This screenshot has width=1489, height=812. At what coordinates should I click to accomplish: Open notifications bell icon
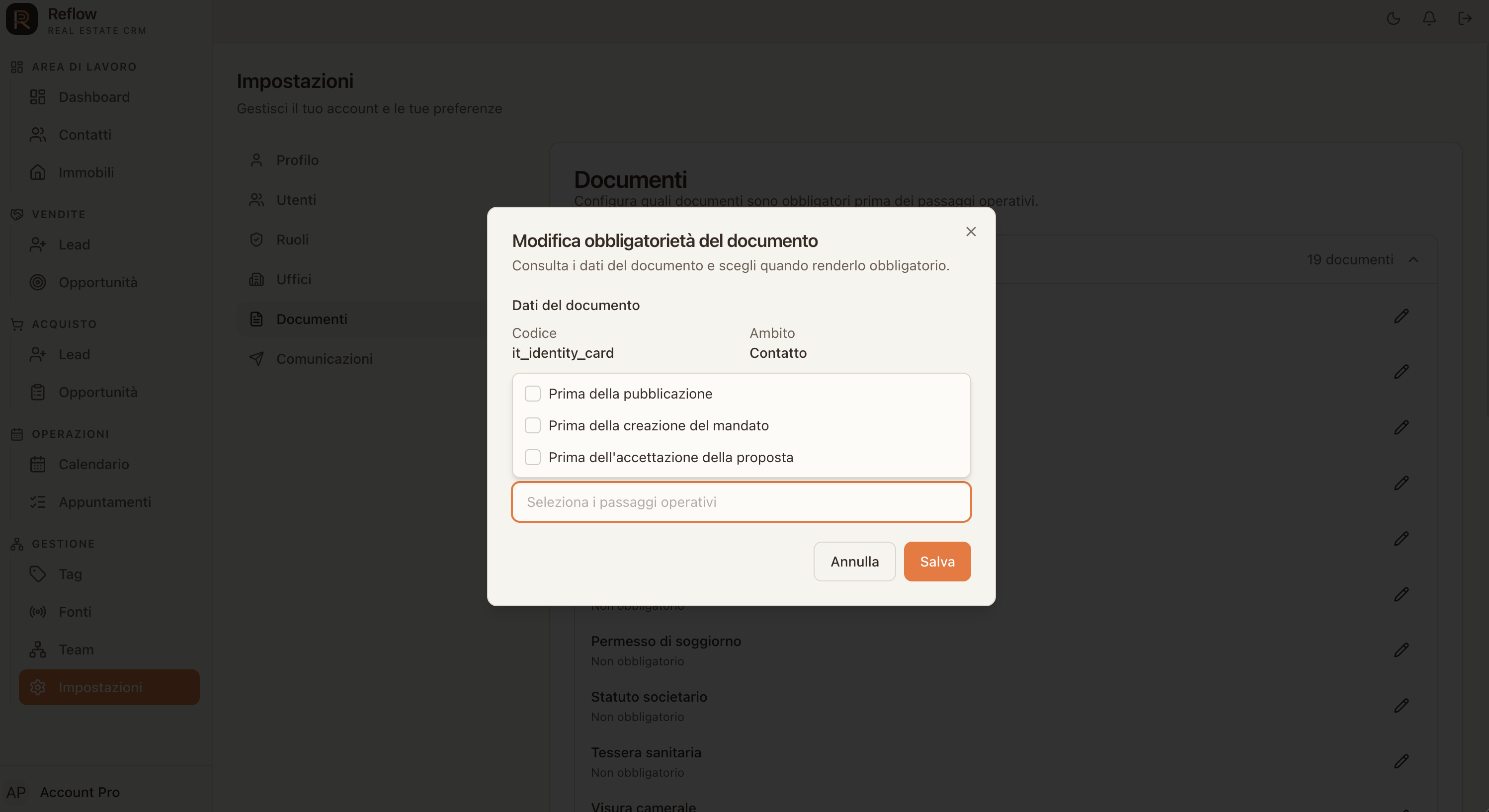click(x=1429, y=18)
